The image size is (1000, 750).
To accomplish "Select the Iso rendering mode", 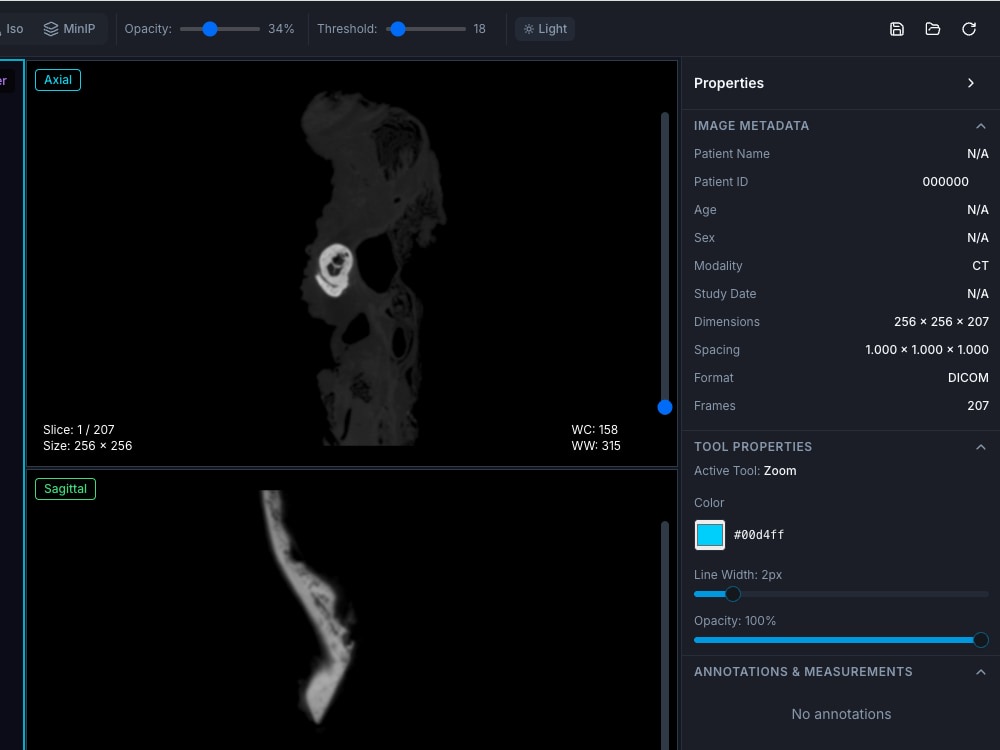I will coord(11,29).
